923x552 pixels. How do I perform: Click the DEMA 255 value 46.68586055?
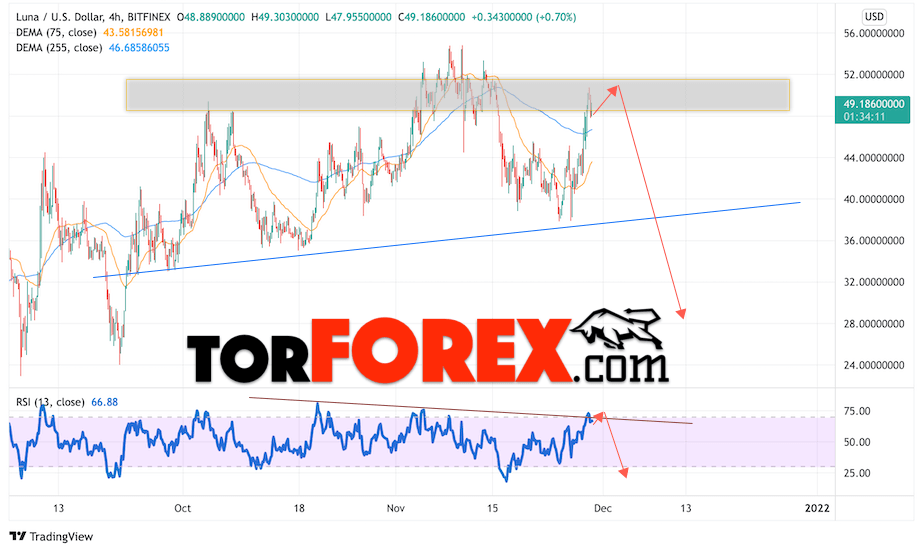point(139,48)
